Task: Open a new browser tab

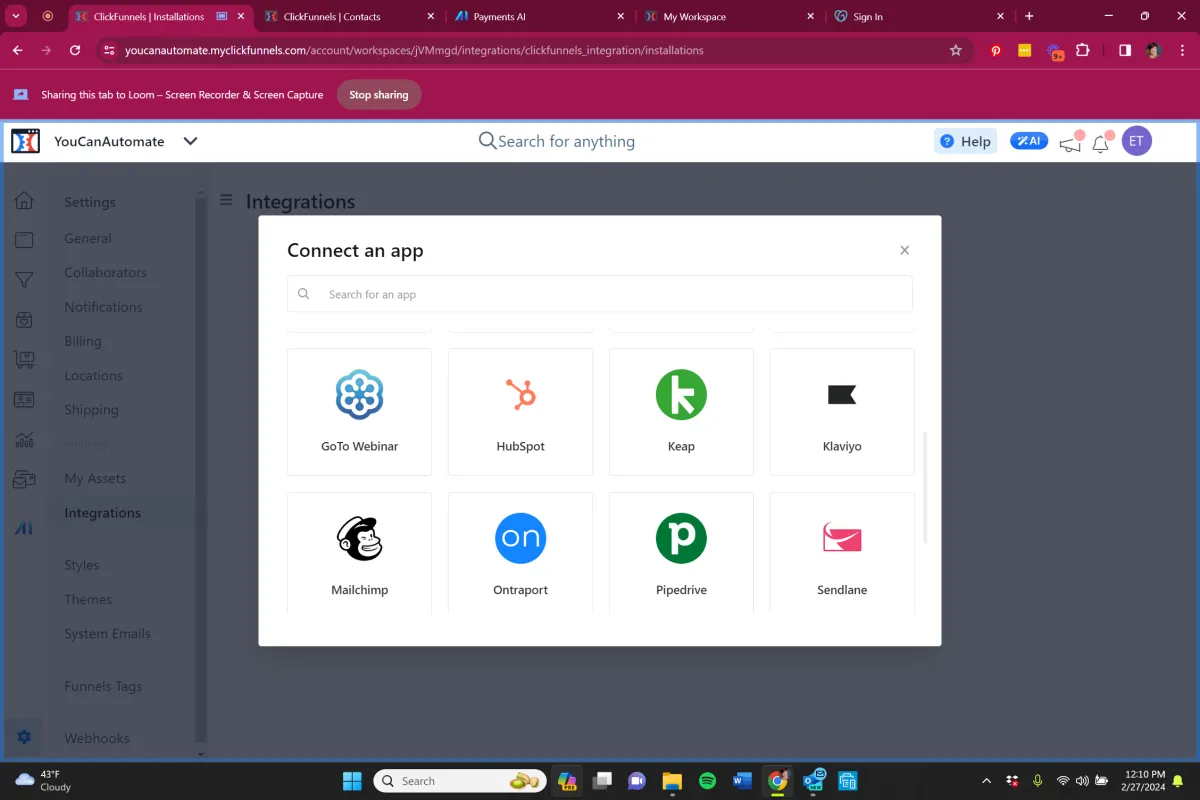Action: [1029, 16]
